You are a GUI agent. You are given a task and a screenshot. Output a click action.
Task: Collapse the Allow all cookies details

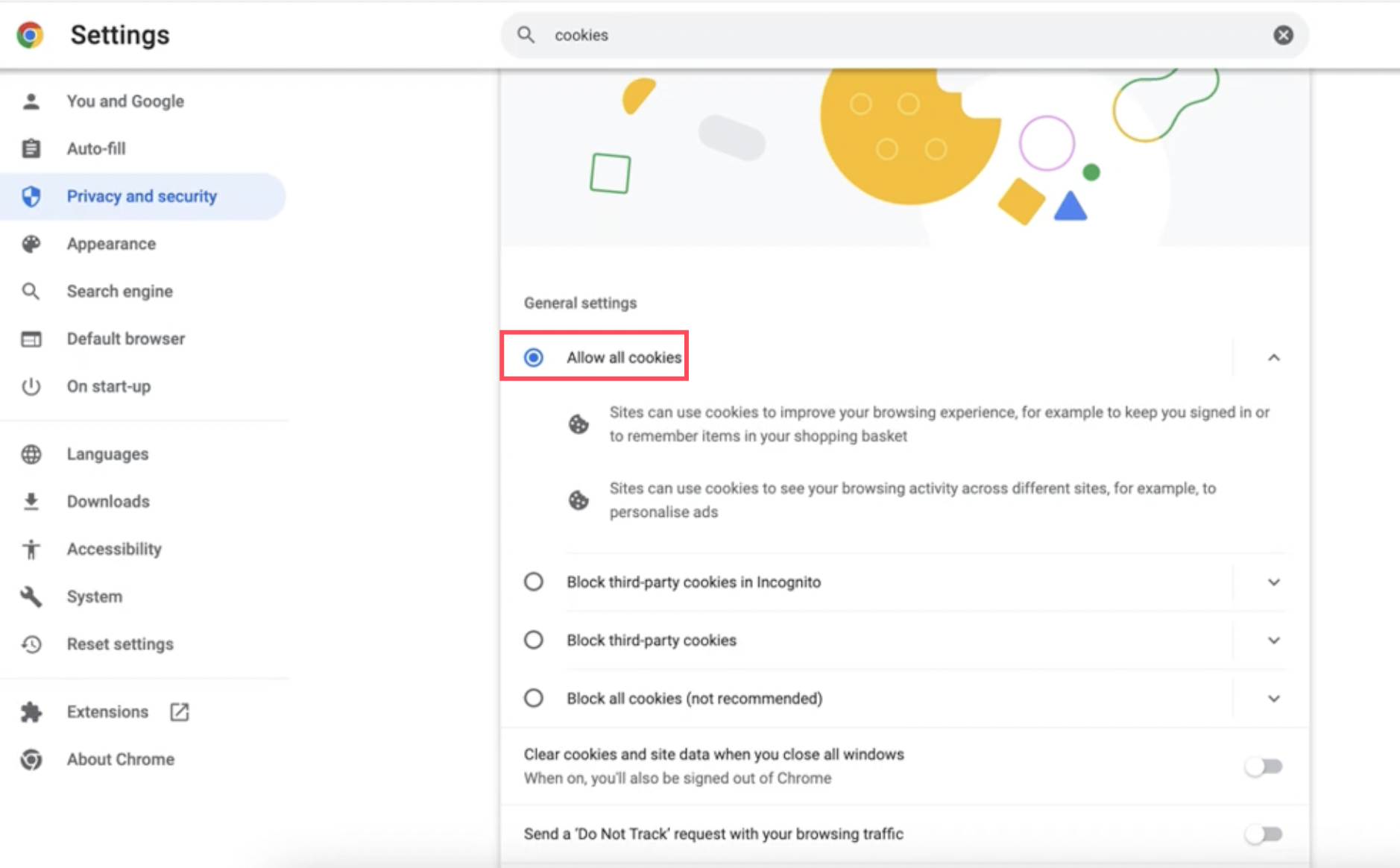click(x=1273, y=358)
